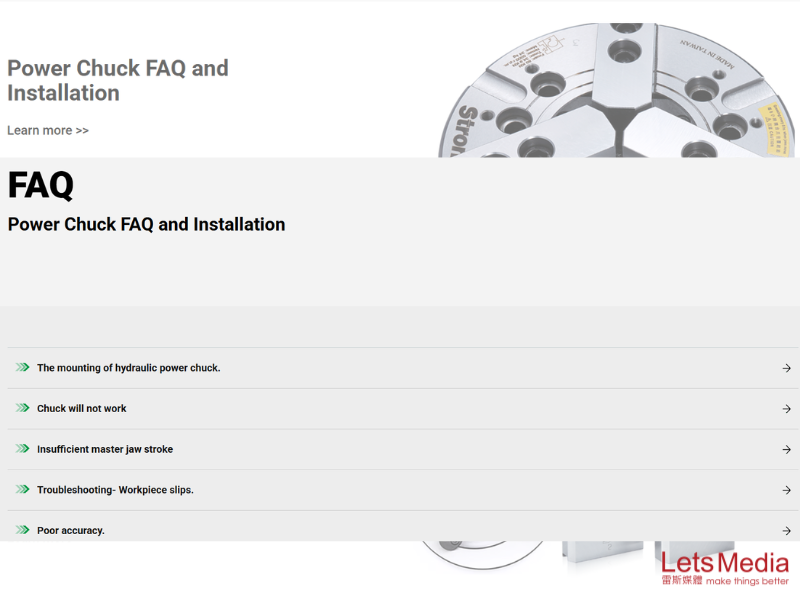The image size is (800, 600).
Task: Click the Power Chuck FAQ and Installation banner title
Action: pos(118,80)
